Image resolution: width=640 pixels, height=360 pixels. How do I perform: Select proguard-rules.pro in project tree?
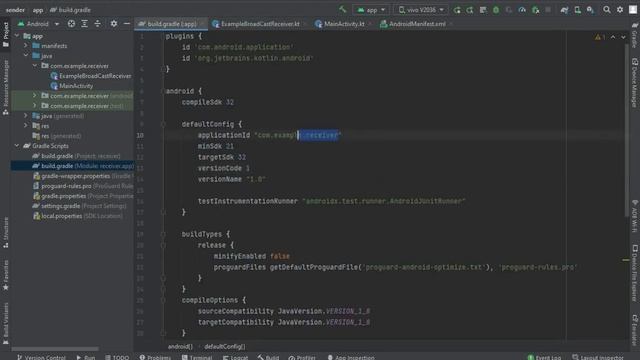pos(82,186)
